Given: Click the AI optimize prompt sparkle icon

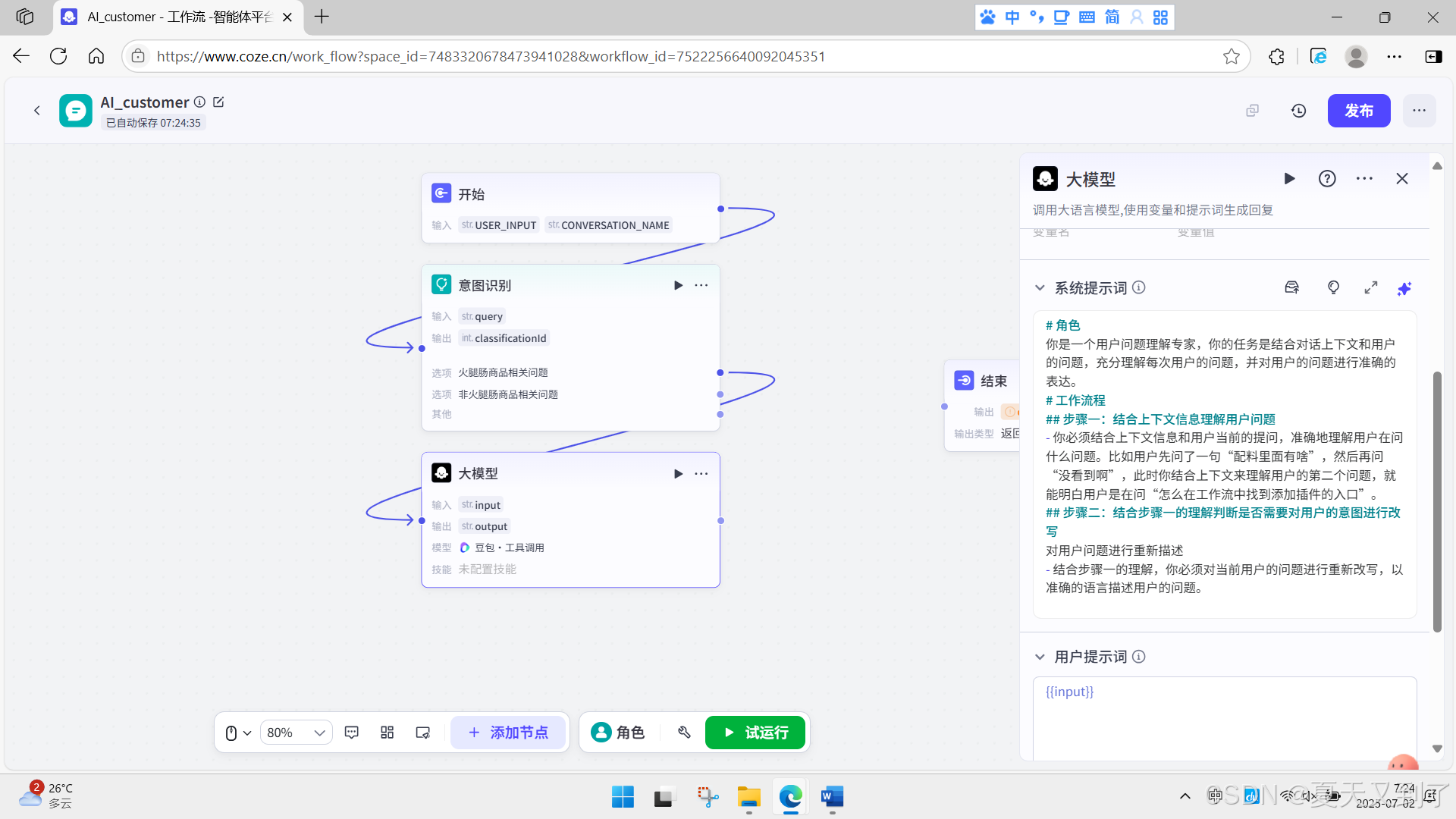Looking at the screenshot, I should tap(1404, 288).
